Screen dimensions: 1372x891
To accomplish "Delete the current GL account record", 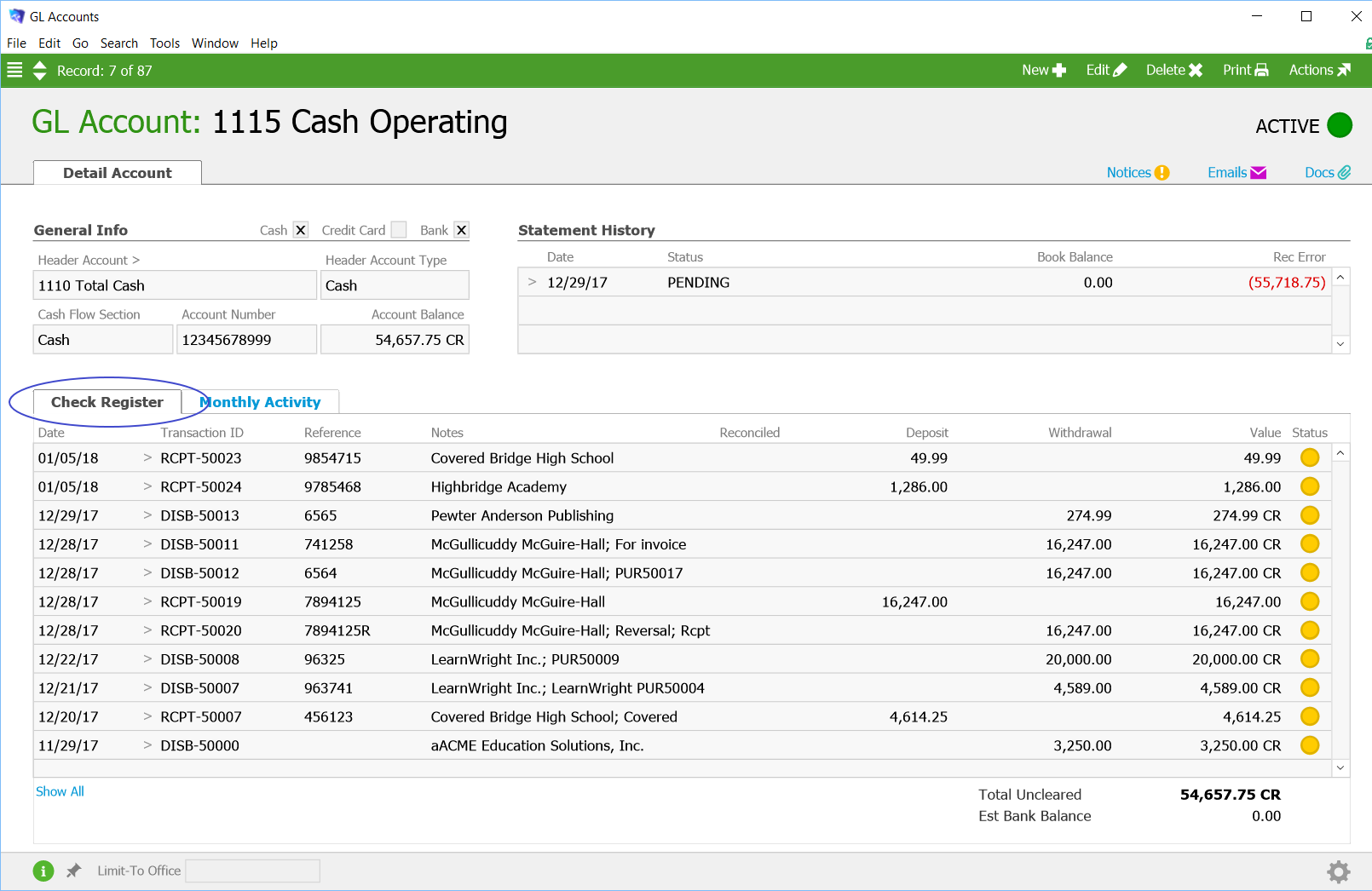I will 1173,71.
